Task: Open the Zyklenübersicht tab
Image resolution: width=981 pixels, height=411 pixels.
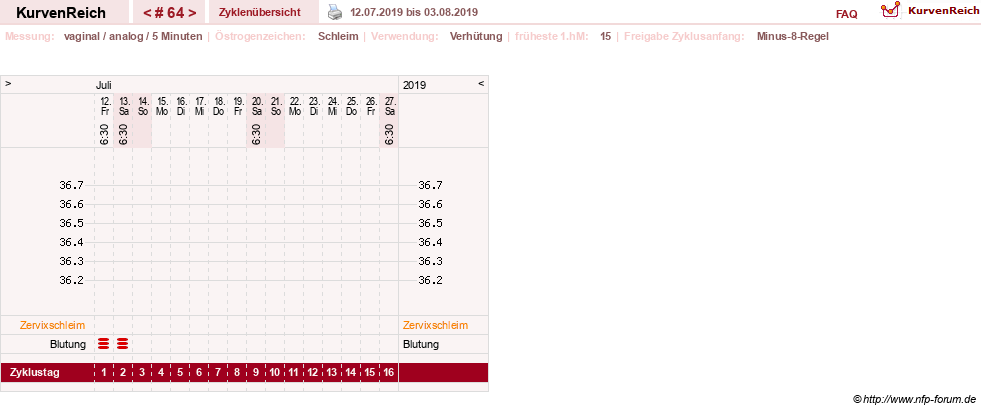Action: [260, 13]
